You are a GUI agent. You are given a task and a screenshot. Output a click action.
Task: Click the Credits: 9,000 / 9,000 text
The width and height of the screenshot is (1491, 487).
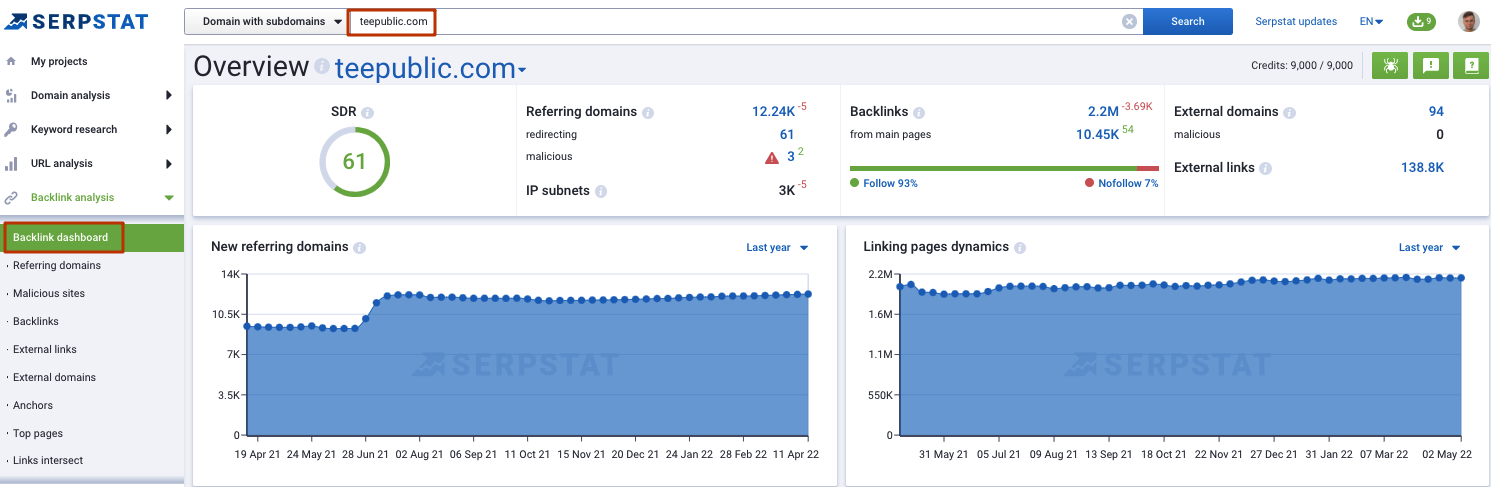coord(1302,66)
